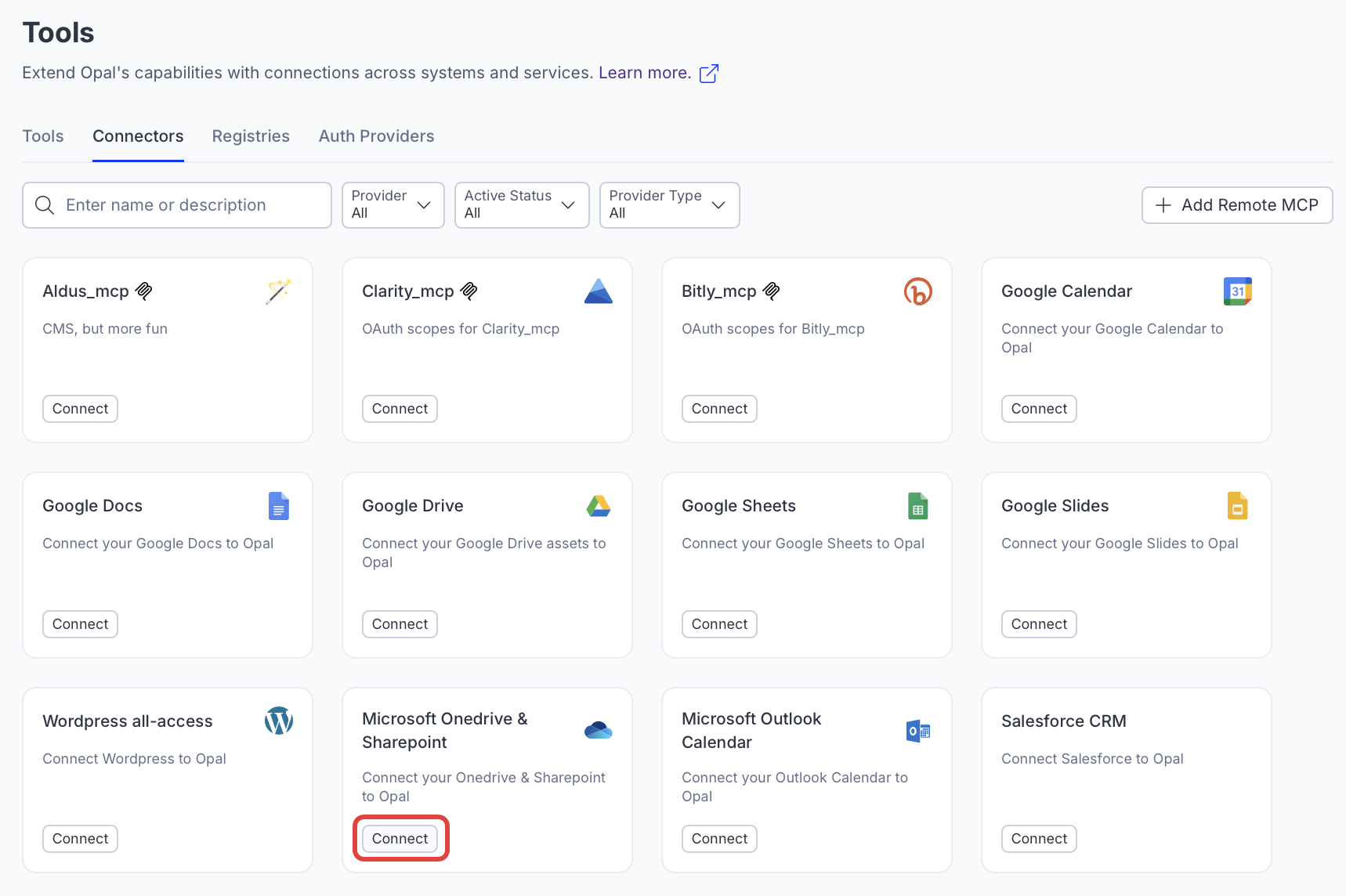This screenshot has width=1346, height=896.
Task: Expand the Active Status dropdown
Action: (x=521, y=205)
